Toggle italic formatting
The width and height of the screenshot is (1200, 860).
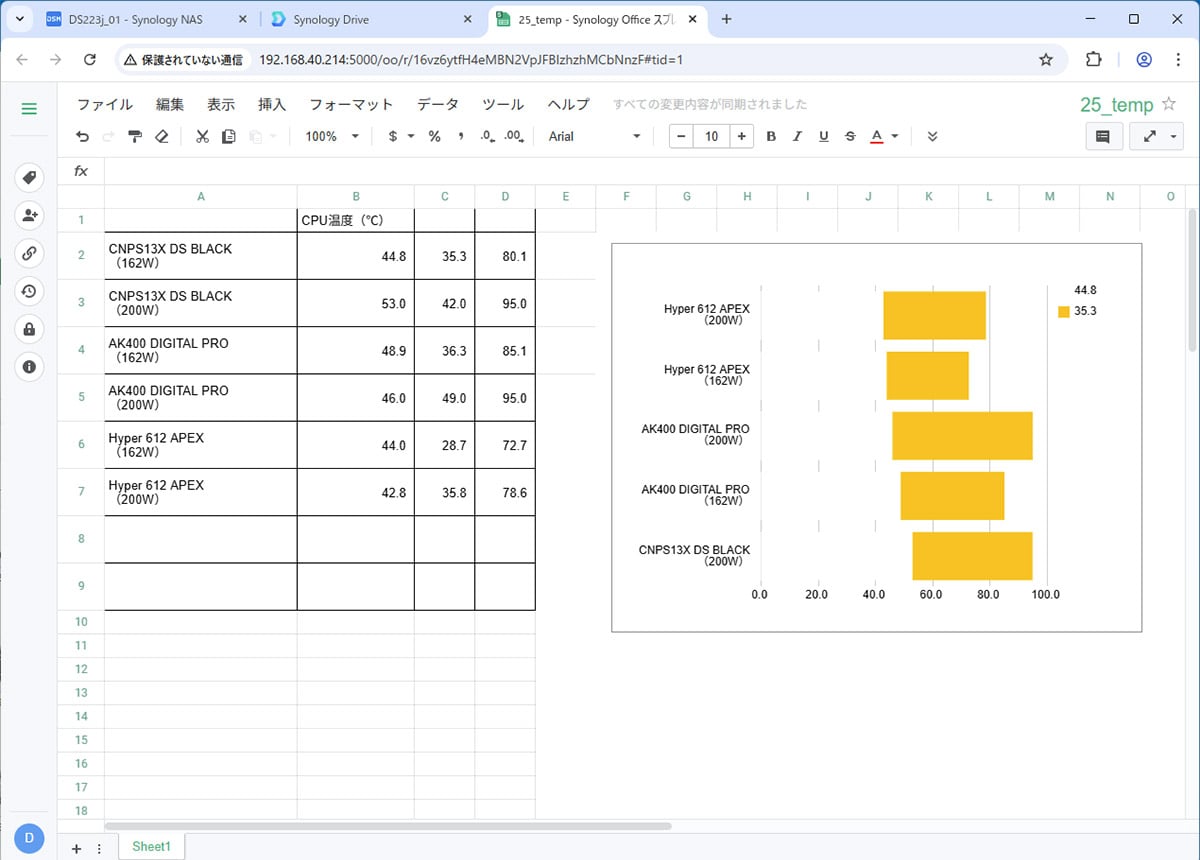797,137
